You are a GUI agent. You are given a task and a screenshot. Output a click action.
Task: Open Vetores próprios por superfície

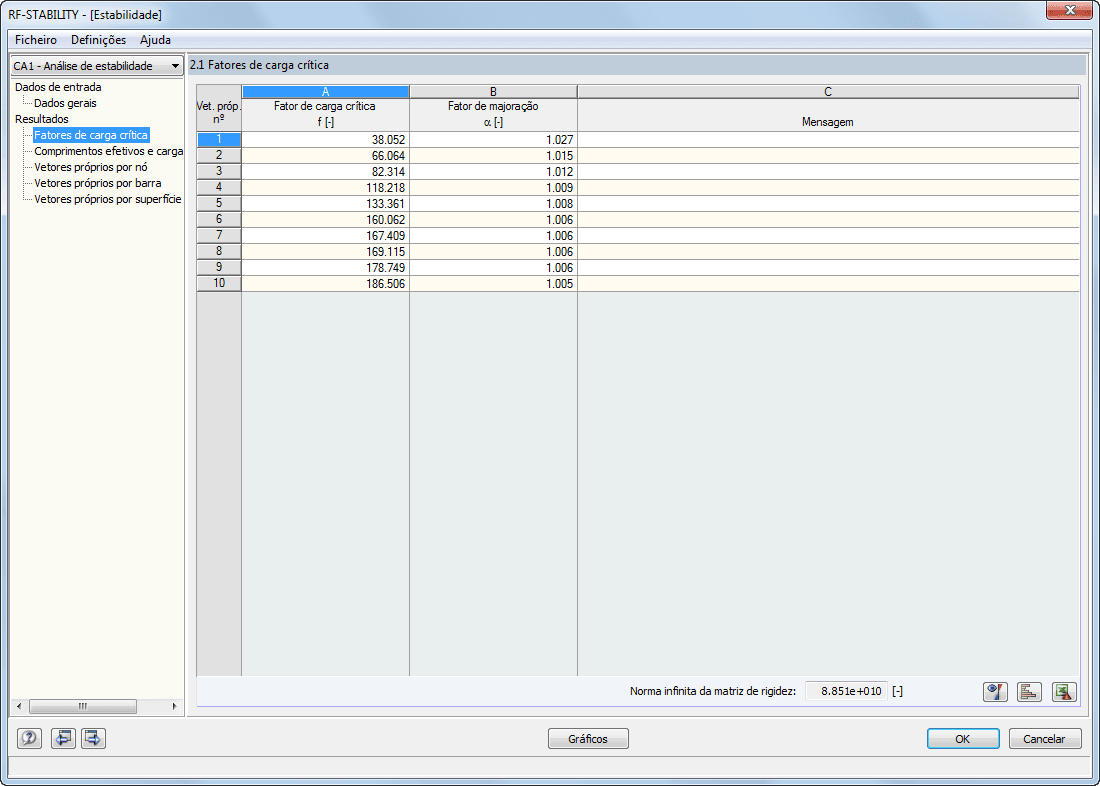click(107, 199)
